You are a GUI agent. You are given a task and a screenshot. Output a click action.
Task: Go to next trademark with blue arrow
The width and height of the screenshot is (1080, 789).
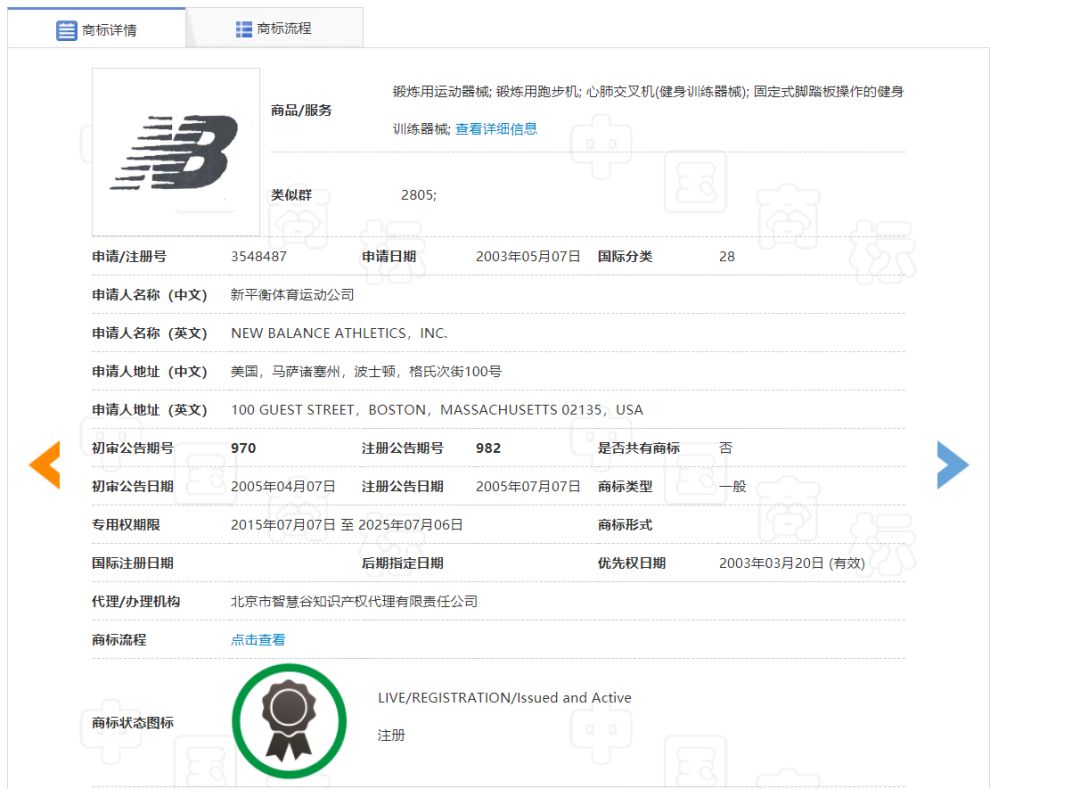click(x=953, y=465)
